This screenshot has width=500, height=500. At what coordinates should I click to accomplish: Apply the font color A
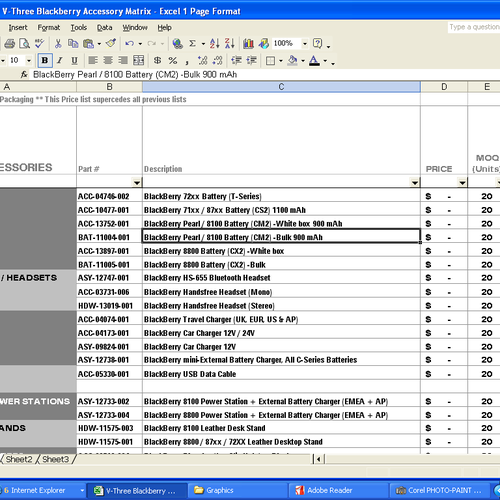pos(314,60)
